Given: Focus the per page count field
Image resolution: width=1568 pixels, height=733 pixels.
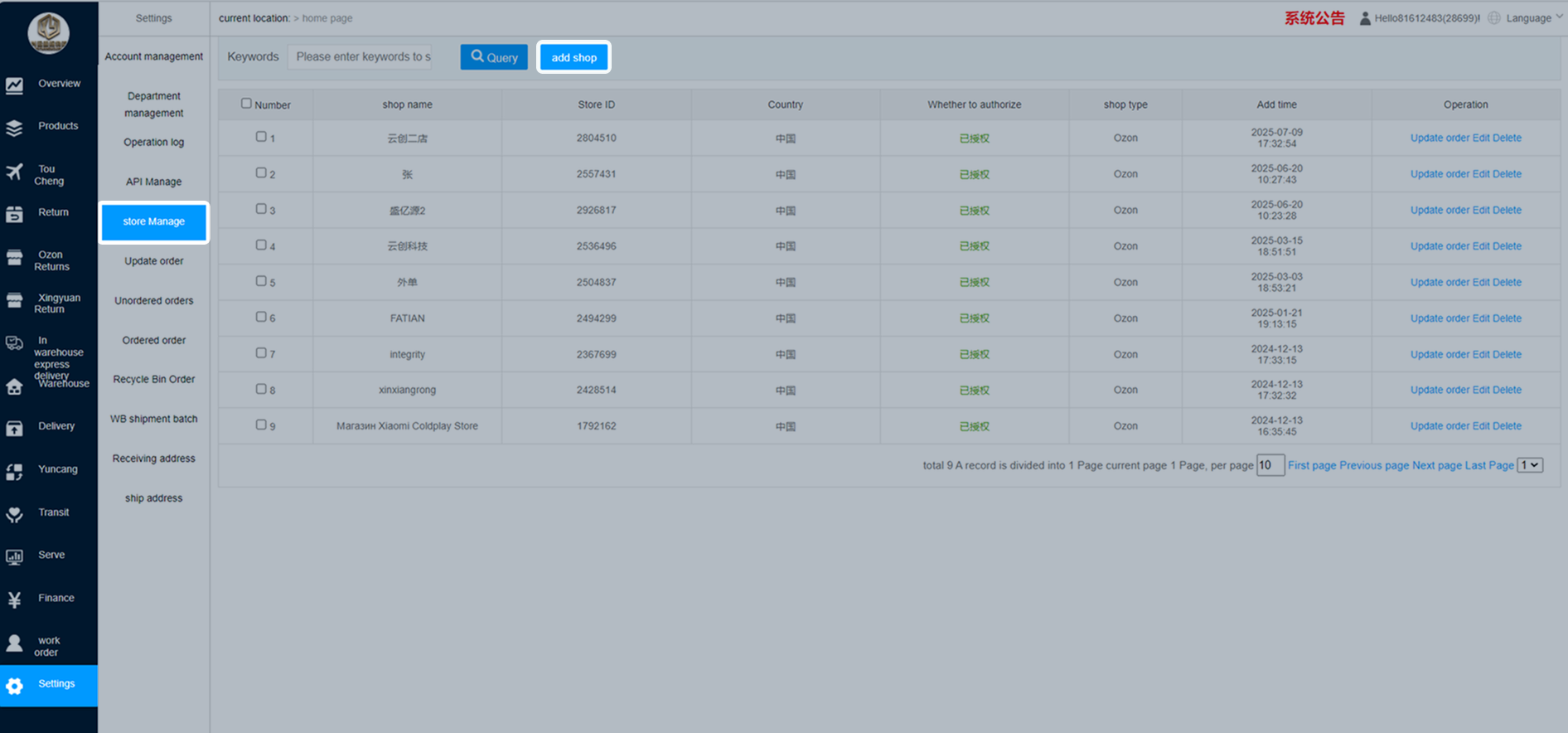Looking at the screenshot, I should point(1270,465).
